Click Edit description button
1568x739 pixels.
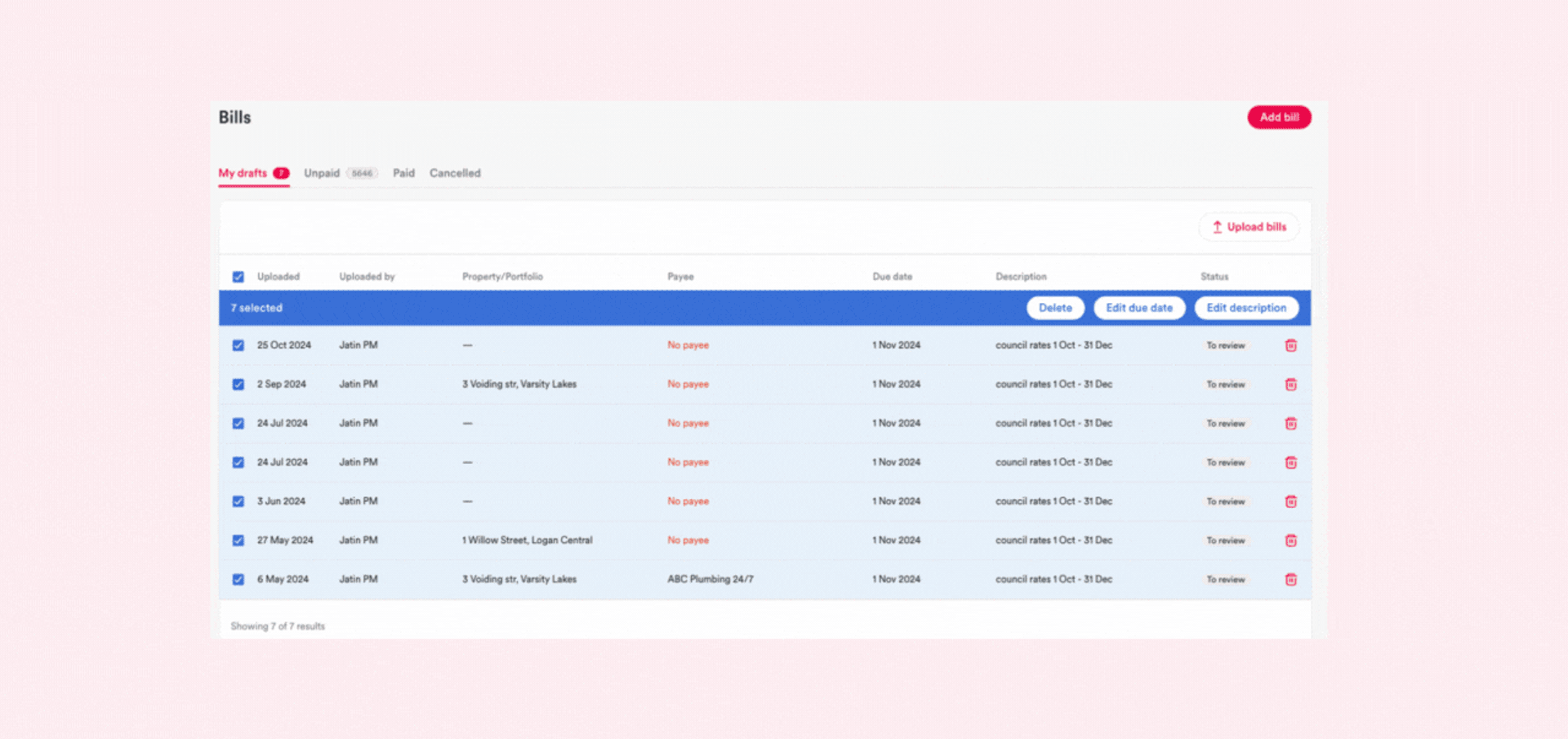point(1246,308)
